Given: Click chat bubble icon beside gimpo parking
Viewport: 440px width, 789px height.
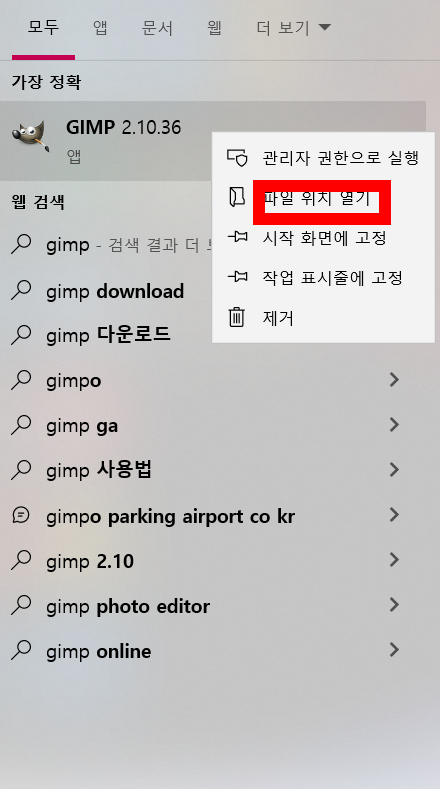Looking at the screenshot, I should click(21, 515).
